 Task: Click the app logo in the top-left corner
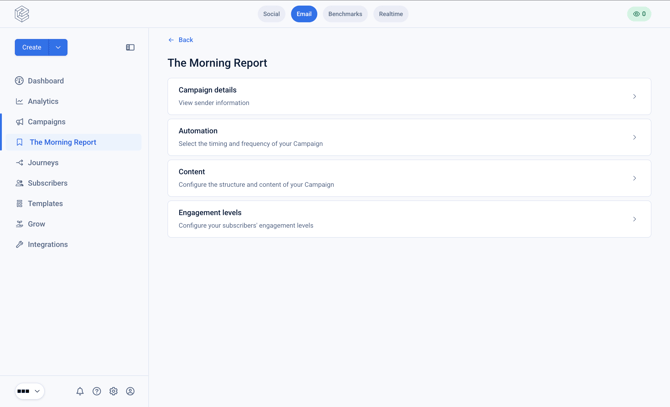(22, 14)
